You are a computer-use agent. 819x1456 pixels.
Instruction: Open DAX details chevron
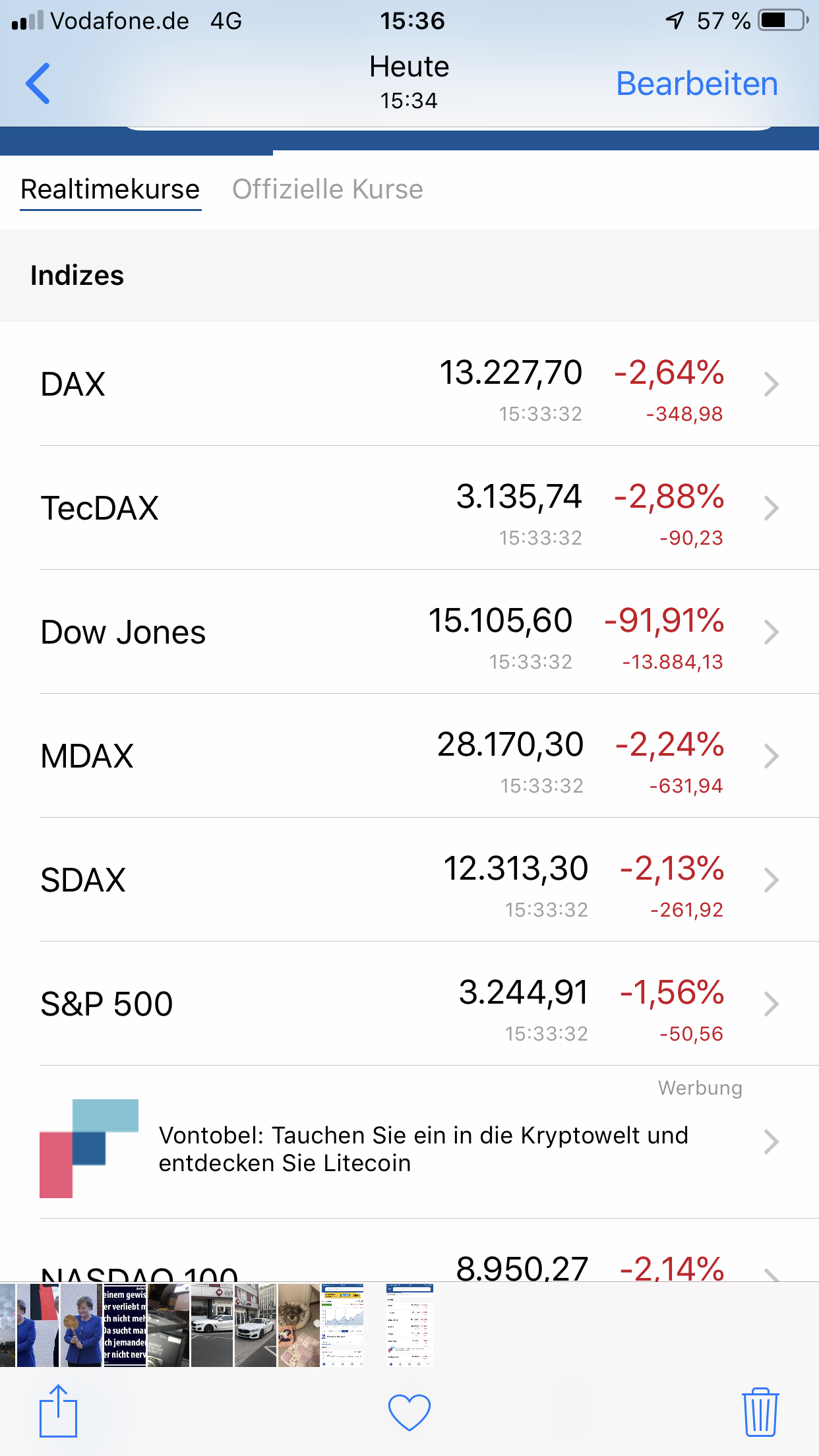coord(771,384)
